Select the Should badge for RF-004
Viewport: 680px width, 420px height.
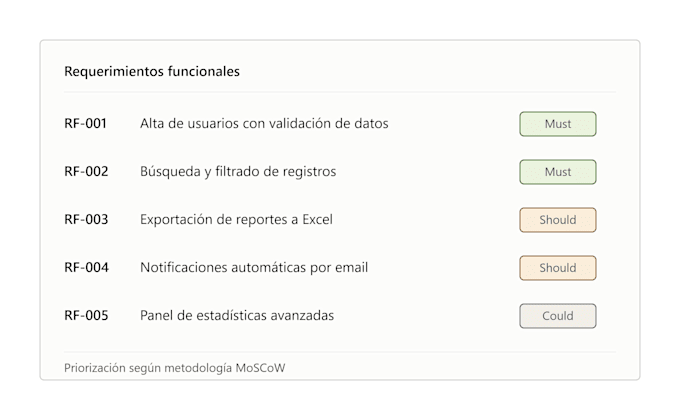point(558,268)
